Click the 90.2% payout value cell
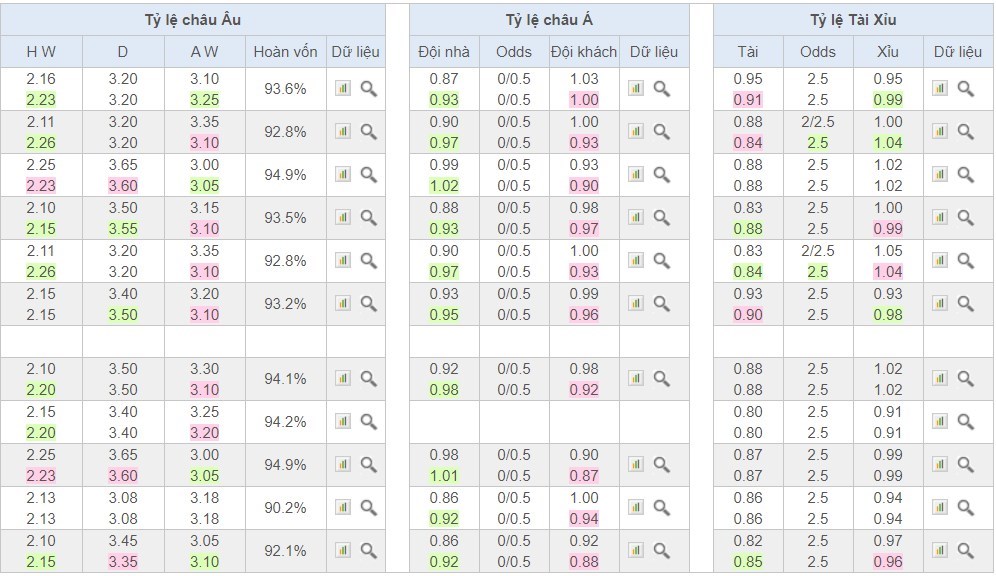The width and height of the screenshot is (996, 576). coord(285,507)
